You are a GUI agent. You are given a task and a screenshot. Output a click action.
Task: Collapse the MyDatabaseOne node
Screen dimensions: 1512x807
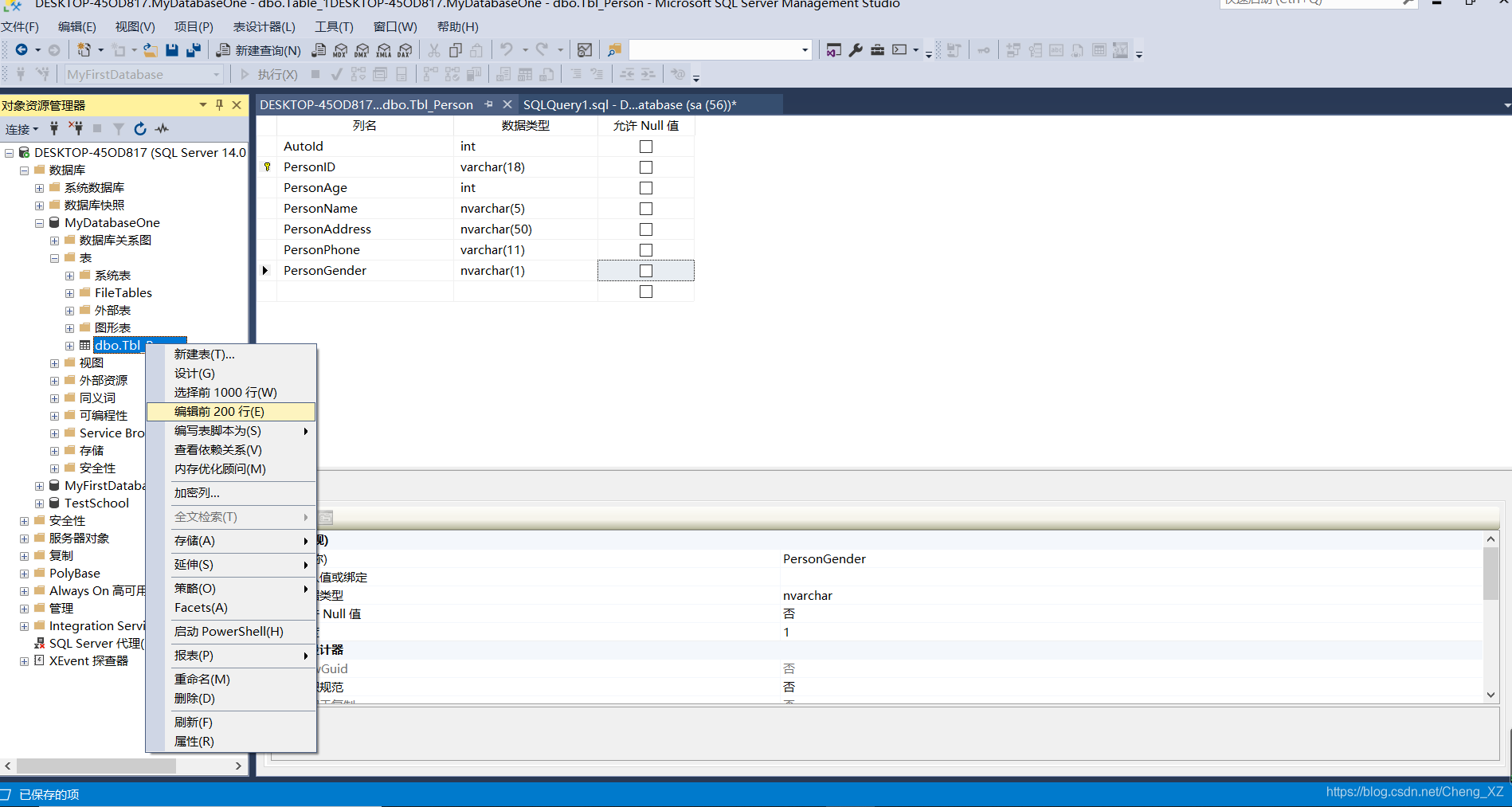39,223
